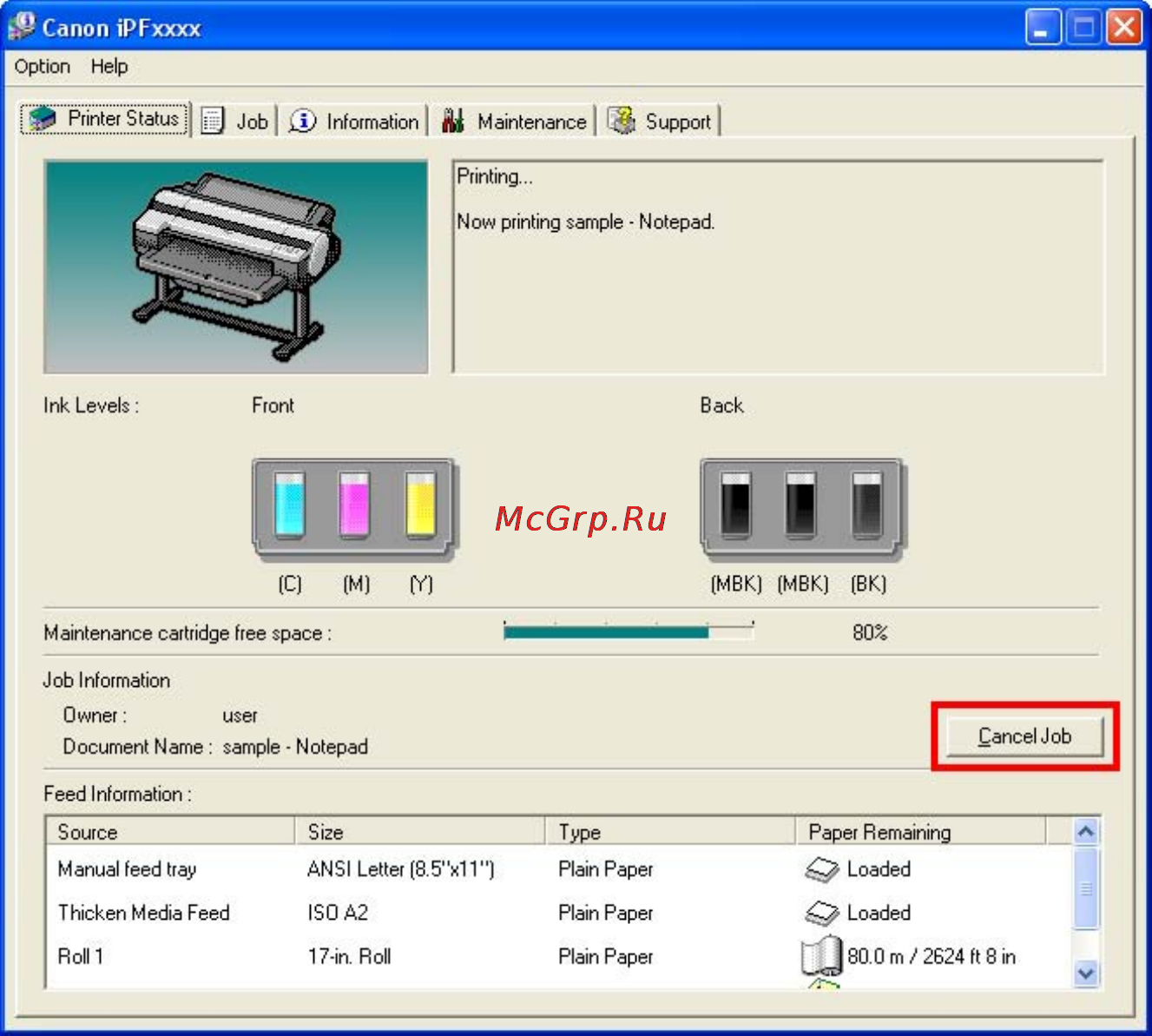The width and height of the screenshot is (1152, 1036).
Task: Click the ink bottles icon on Maintenance tab
Action: tap(452, 121)
